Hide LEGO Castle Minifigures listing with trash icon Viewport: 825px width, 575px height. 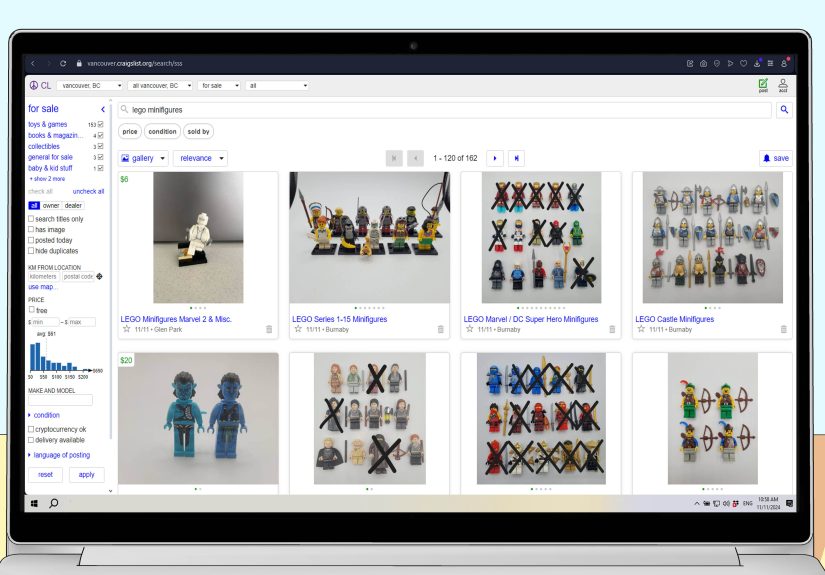(783, 329)
